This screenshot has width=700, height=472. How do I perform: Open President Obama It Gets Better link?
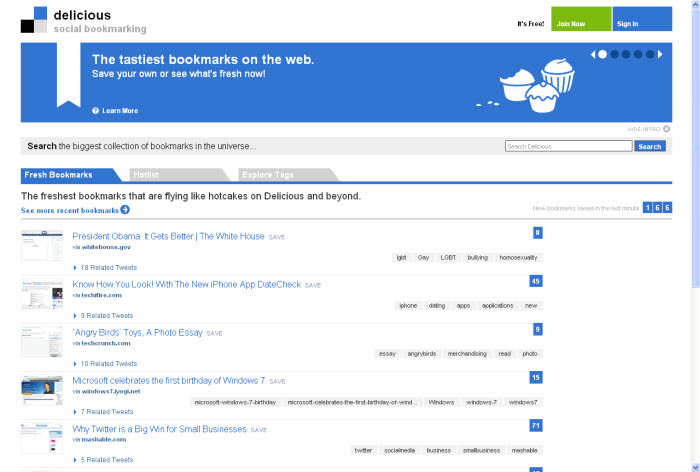coord(168,236)
